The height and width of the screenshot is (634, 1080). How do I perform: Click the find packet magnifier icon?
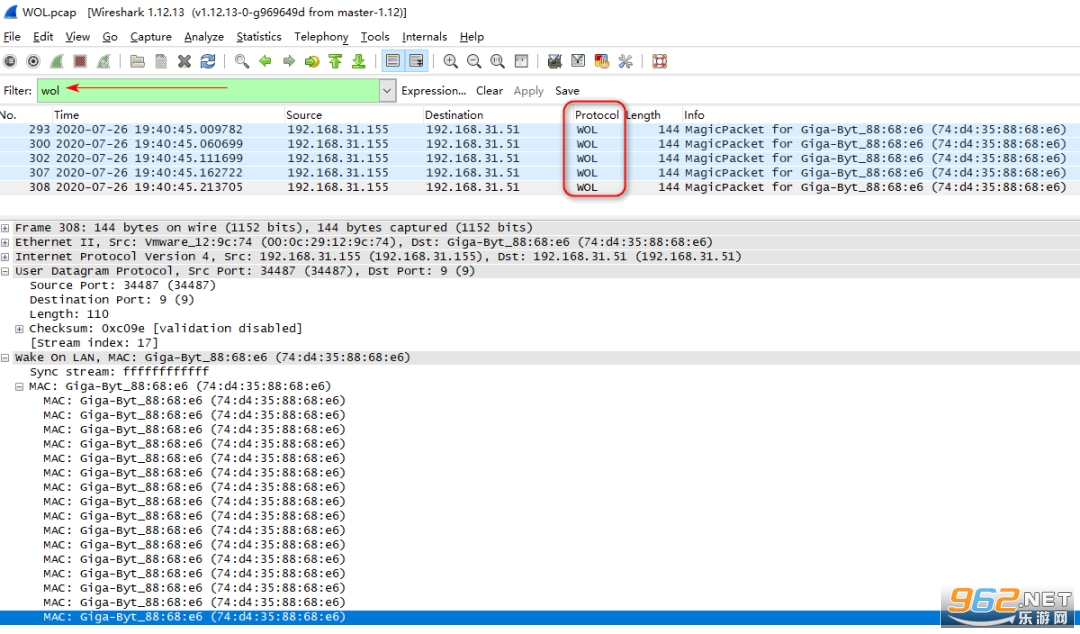point(242,62)
